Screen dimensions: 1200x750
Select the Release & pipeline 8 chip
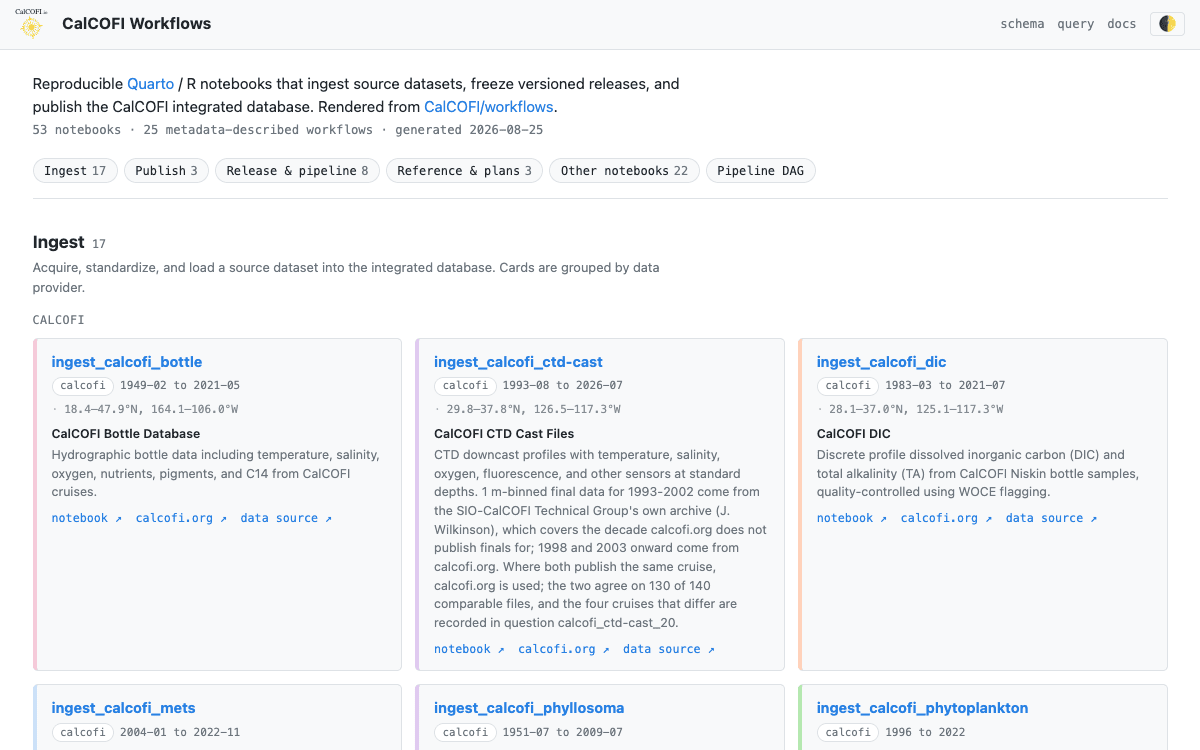pyautogui.click(x=297, y=171)
